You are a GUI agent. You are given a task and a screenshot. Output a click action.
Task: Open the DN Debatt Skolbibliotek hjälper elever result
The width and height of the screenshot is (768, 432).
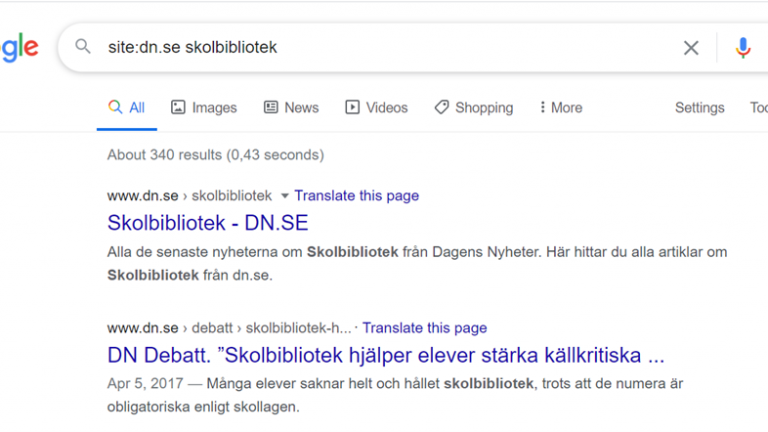click(386, 355)
